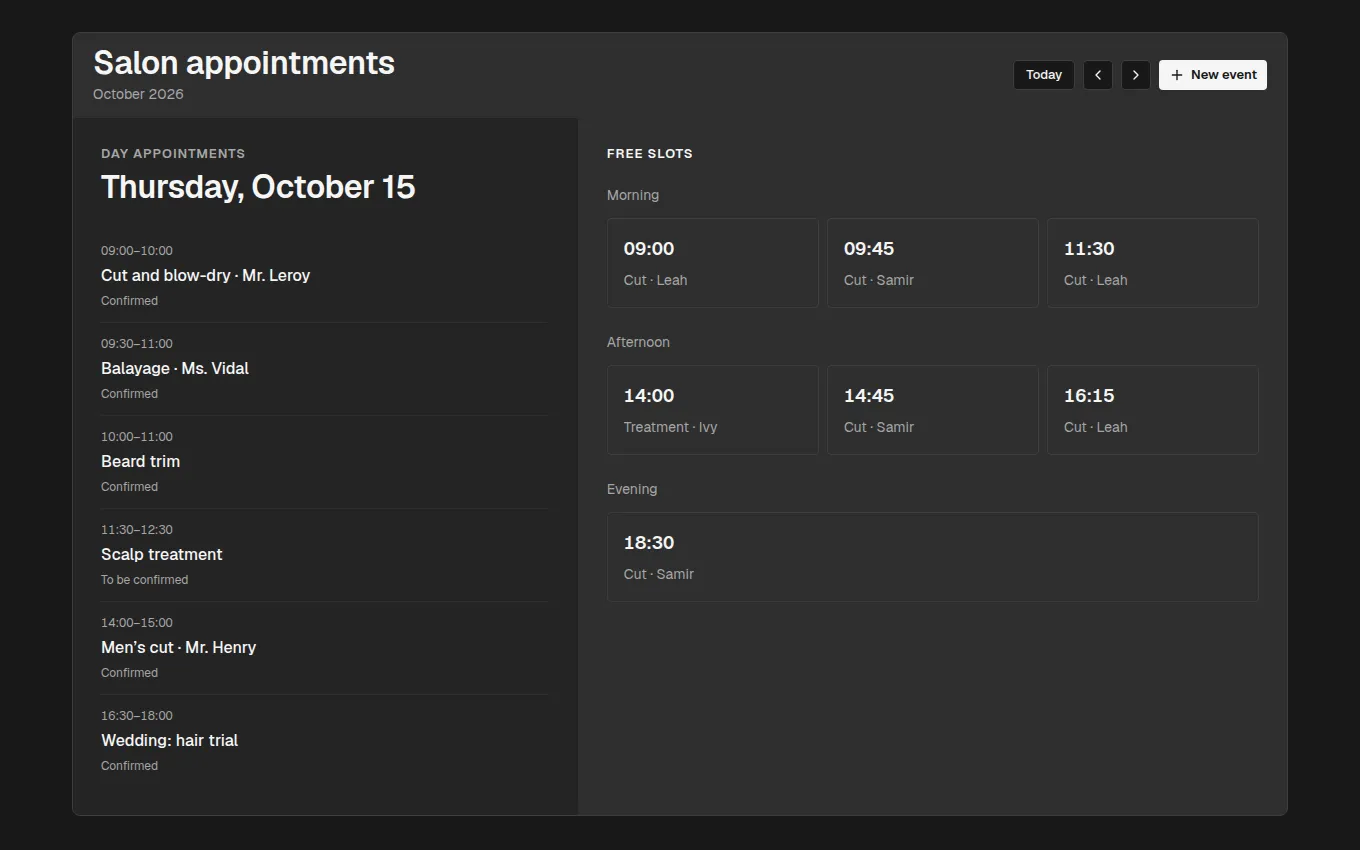Click the Salon appointments title

coord(244,62)
